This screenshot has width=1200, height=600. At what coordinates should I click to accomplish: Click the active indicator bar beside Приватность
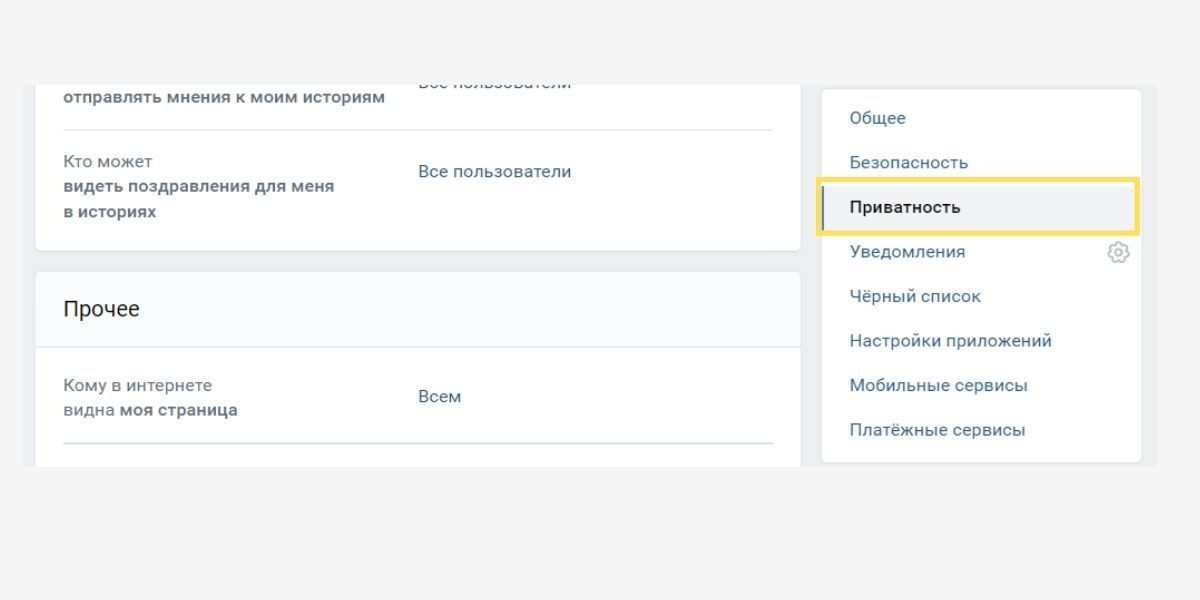coord(823,207)
